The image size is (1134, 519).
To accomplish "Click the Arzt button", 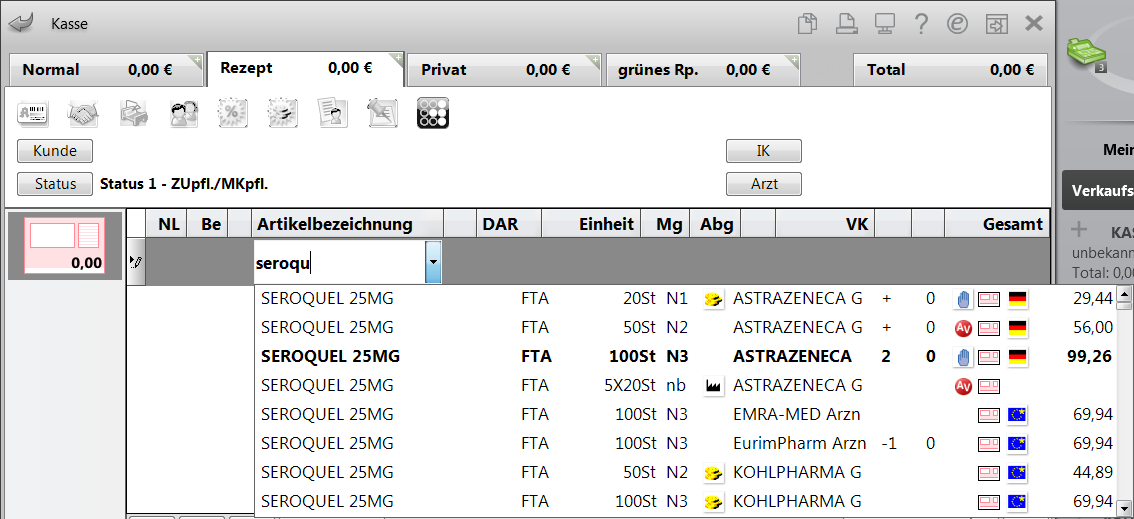I will click(764, 184).
